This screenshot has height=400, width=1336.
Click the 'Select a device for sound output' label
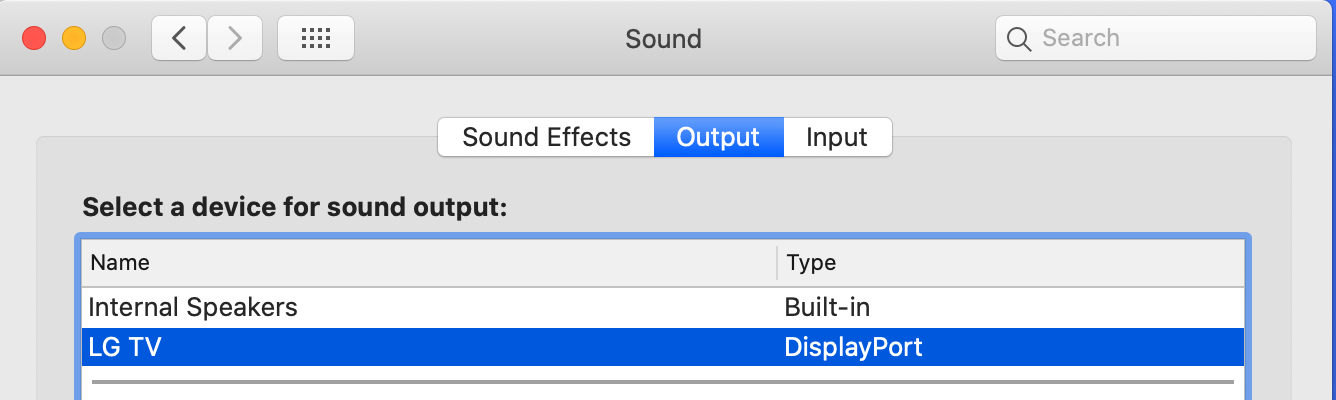295,208
